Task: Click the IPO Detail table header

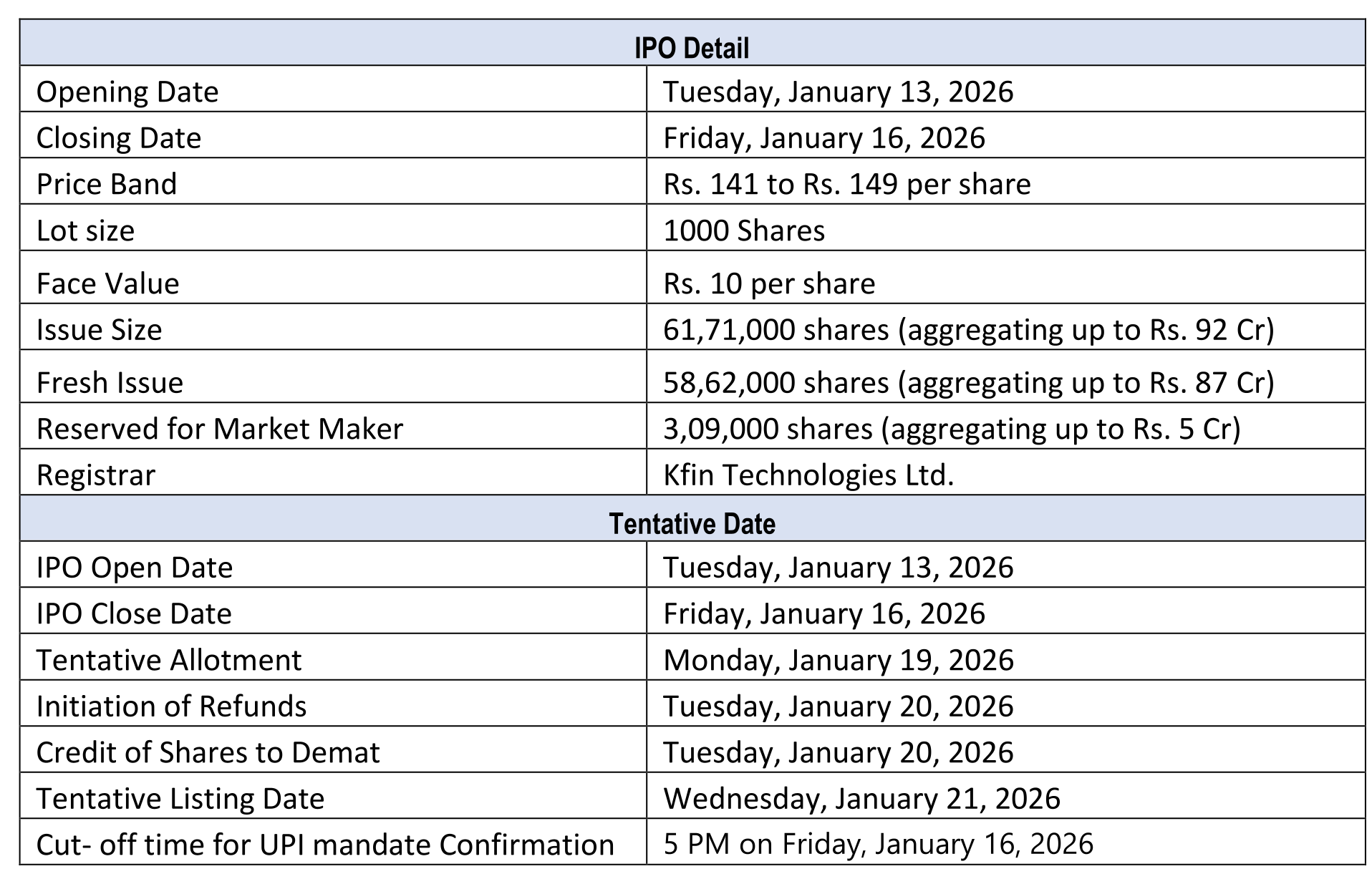Action: 691,48
